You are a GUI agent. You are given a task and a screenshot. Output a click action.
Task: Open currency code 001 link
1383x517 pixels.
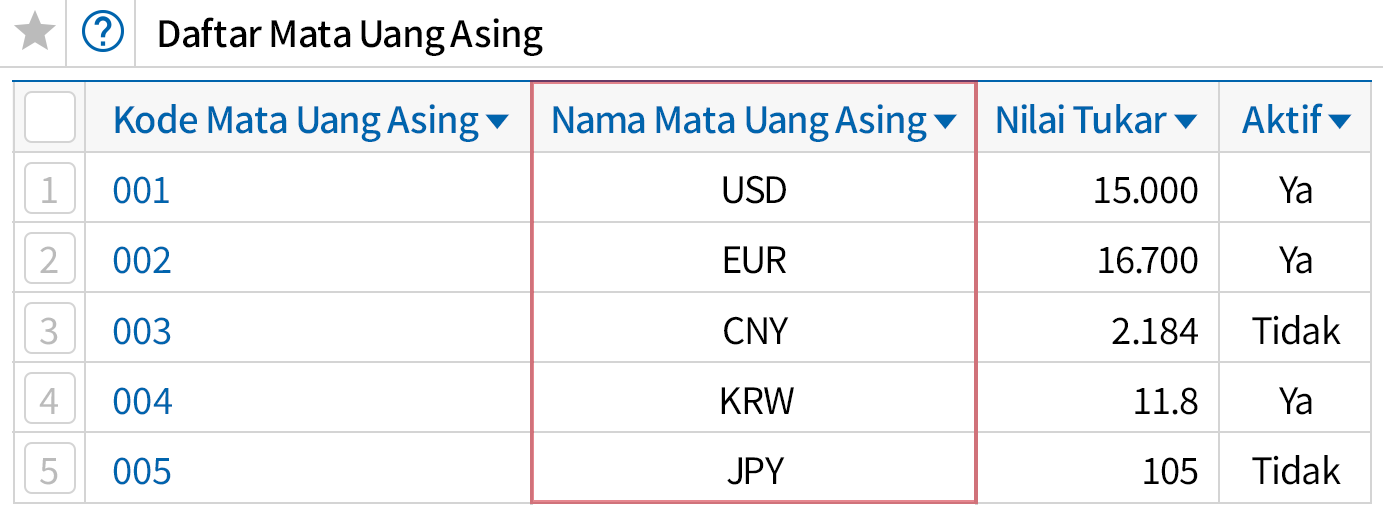coord(141,190)
